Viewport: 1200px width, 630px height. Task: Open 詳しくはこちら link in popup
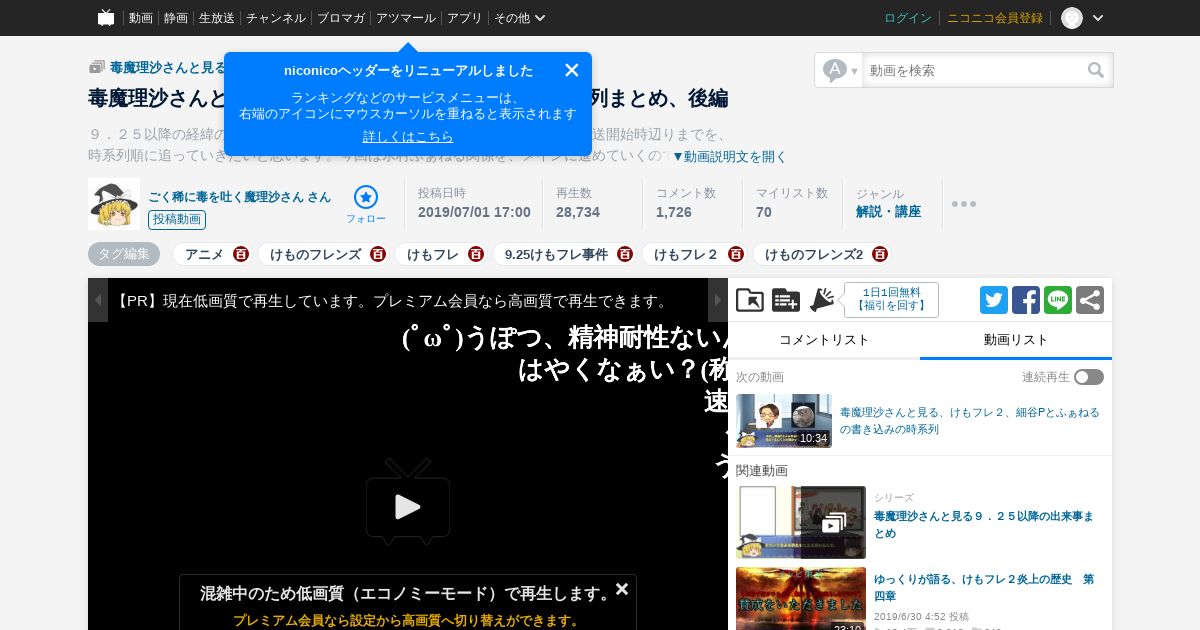[x=408, y=136]
